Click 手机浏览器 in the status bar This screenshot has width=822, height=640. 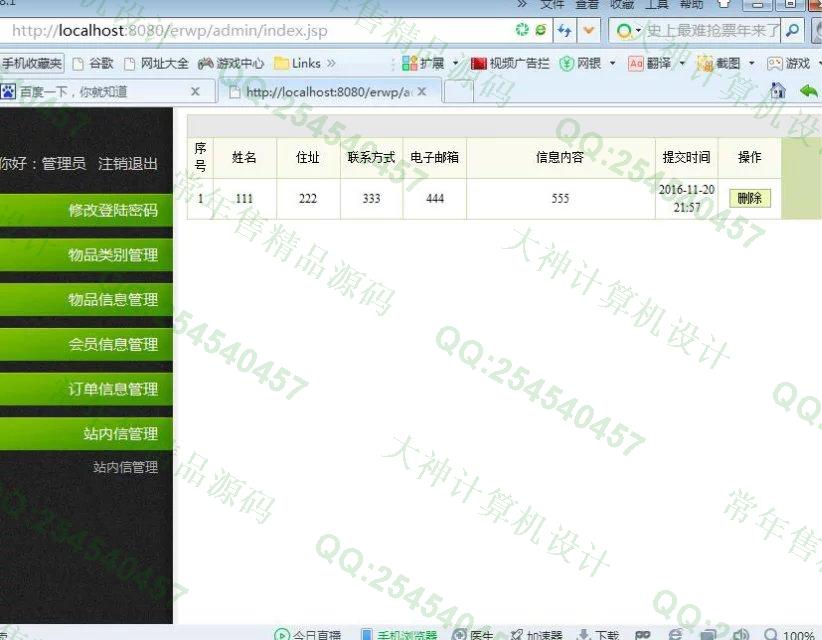pyautogui.click(x=399, y=635)
